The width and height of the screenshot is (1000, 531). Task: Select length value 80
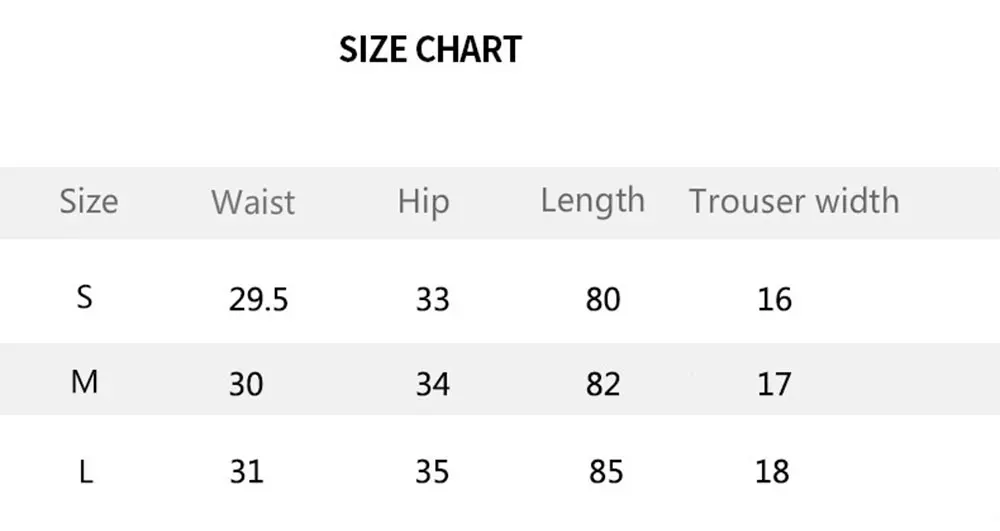(603, 299)
